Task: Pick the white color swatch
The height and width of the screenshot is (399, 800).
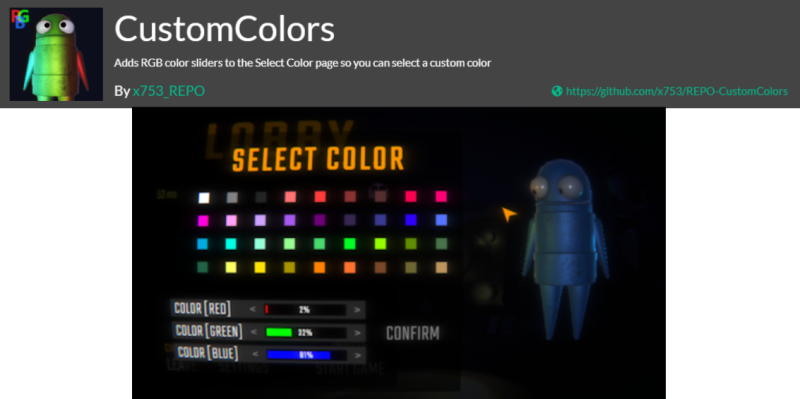Action: click(204, 197)
